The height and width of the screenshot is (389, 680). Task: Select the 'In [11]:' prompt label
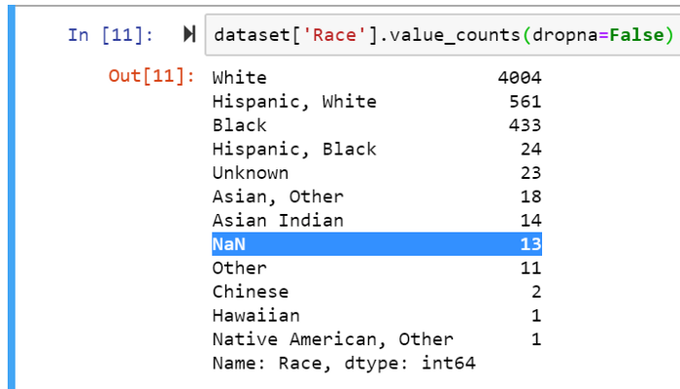coord(111,35)
